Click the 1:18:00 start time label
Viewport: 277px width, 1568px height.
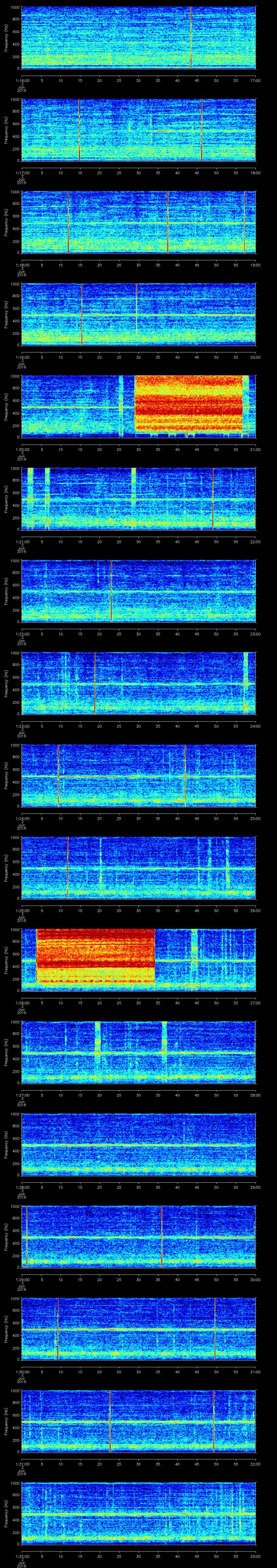22,265
